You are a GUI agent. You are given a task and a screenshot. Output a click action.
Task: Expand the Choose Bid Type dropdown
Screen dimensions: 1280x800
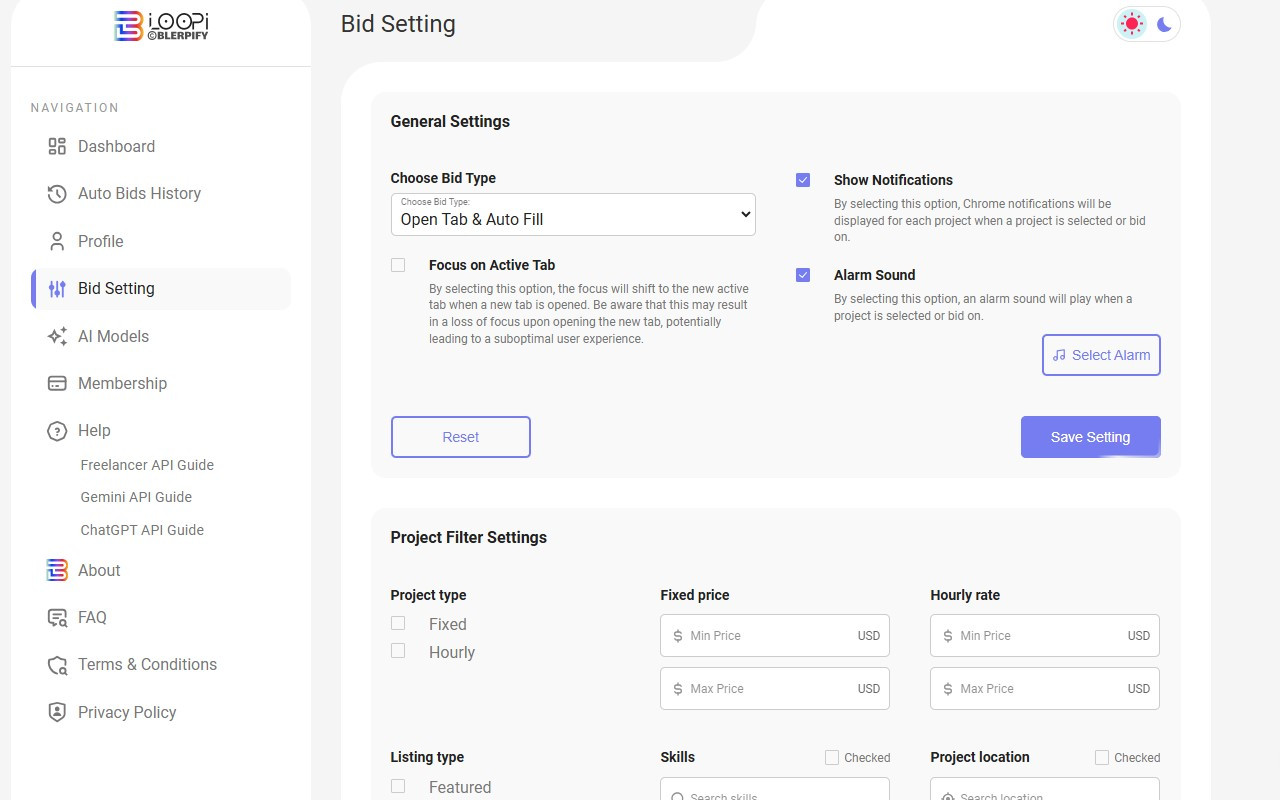coord(573,215)
